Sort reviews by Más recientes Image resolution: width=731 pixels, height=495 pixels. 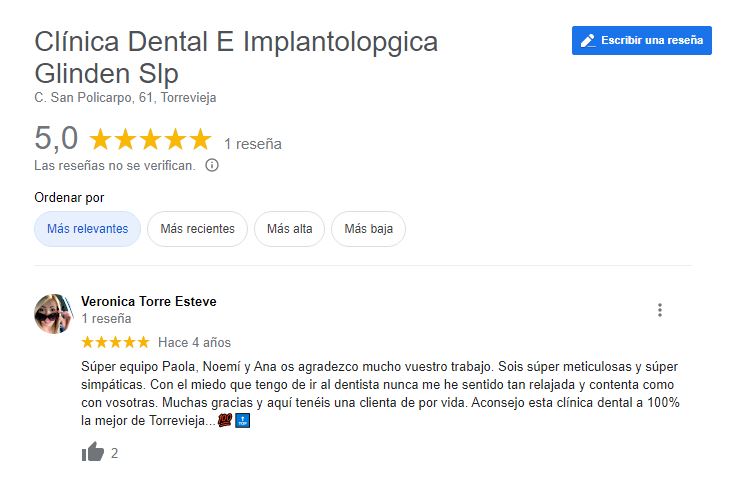click(197, 229)
